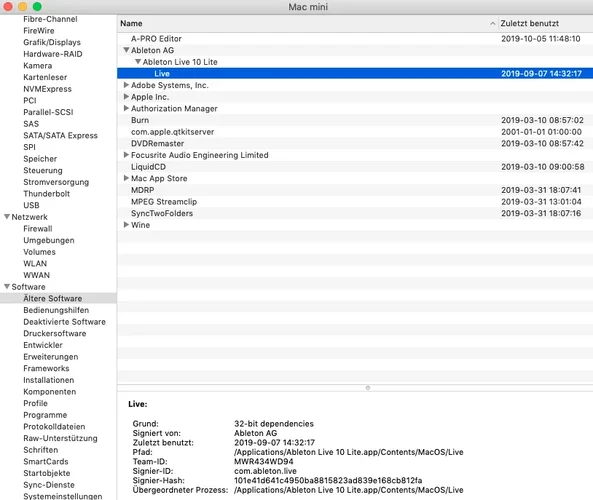Open Kartenleser in the sidebar
Viewport: 593px width, 500px height.
[45, 77]
